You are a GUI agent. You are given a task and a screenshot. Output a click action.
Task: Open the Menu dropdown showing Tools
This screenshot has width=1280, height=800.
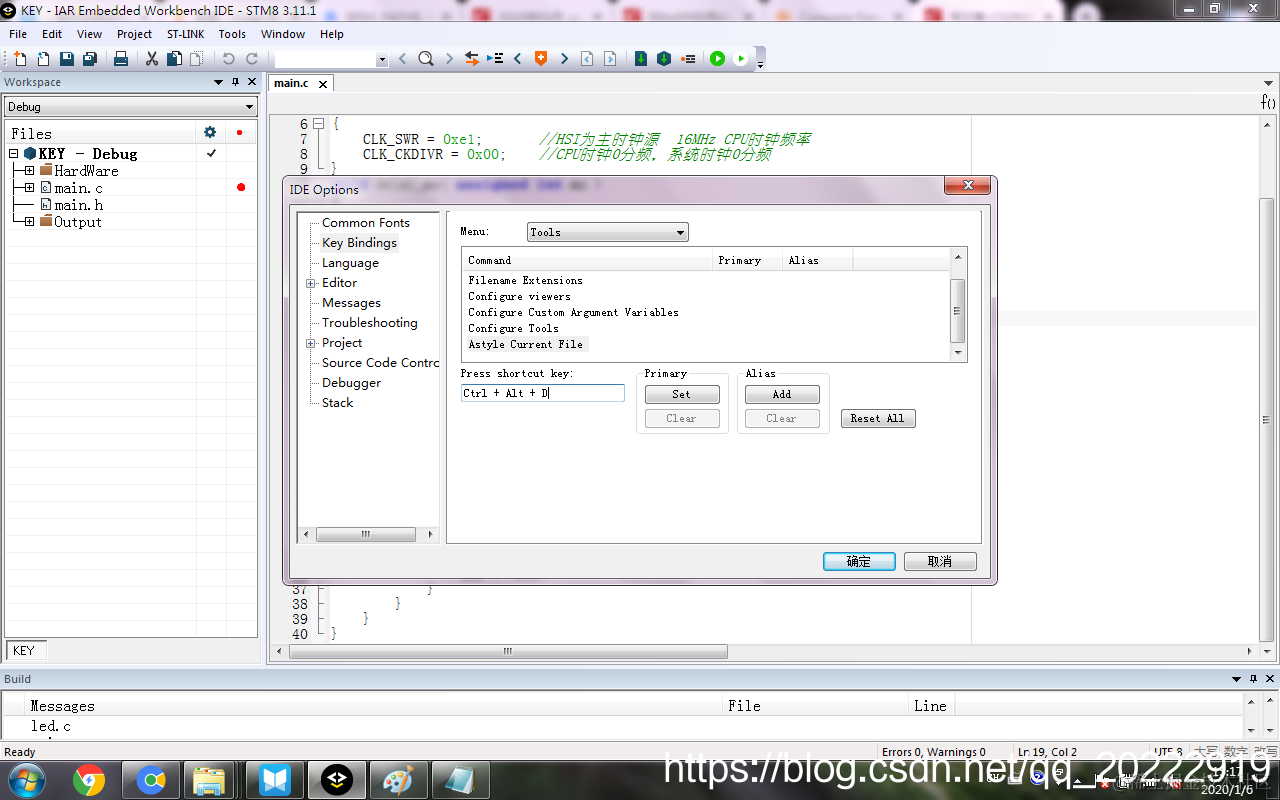pyautogui.click(x=608, y=232)
